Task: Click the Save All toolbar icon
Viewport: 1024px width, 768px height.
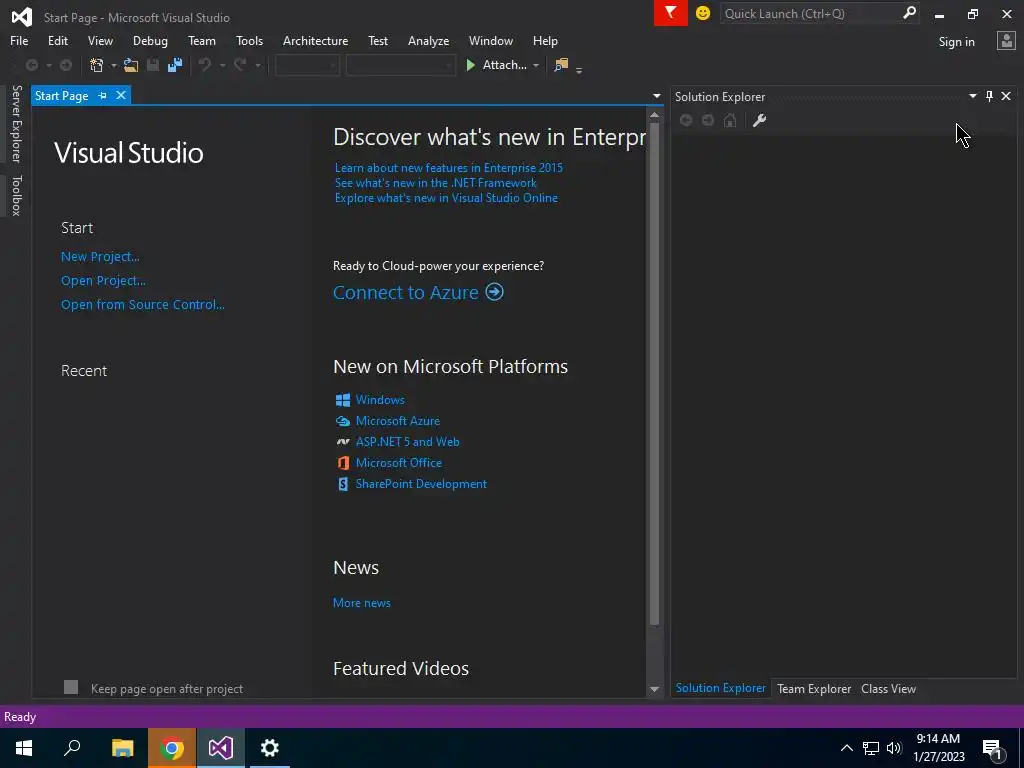Action: [174, 65]
